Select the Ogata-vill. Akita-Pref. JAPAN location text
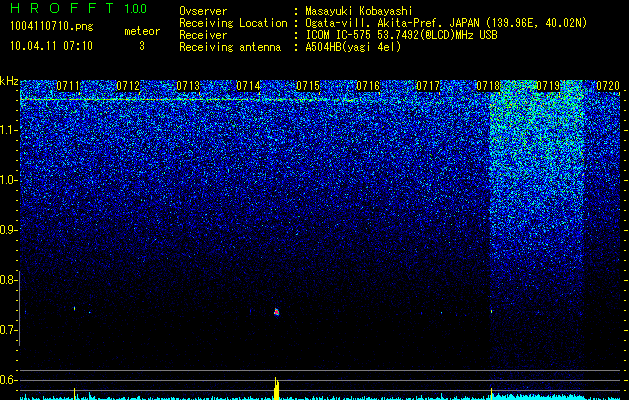629x400 pixels. 446,23
